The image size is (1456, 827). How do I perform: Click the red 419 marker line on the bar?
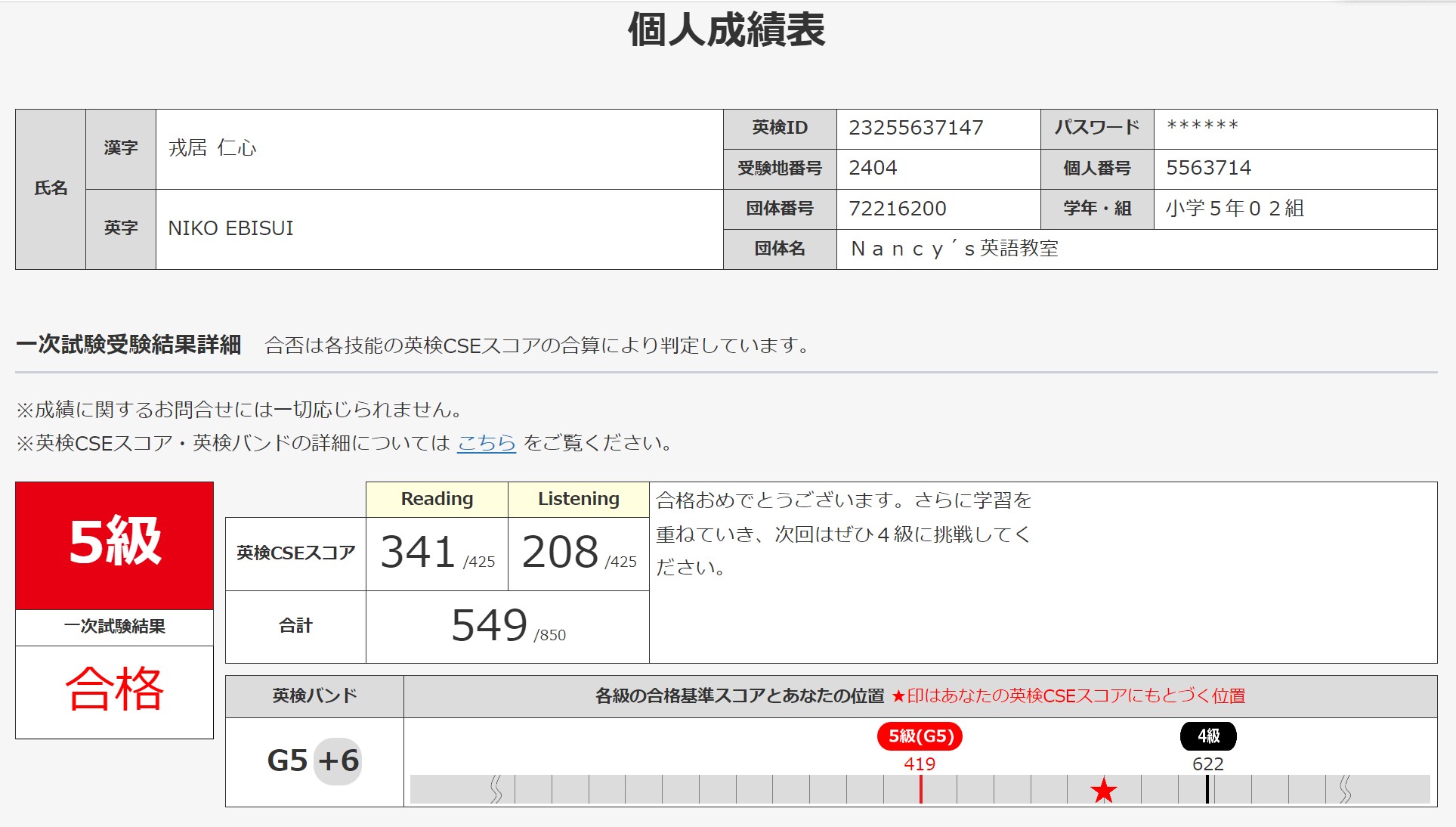click(x=920, y=789)
